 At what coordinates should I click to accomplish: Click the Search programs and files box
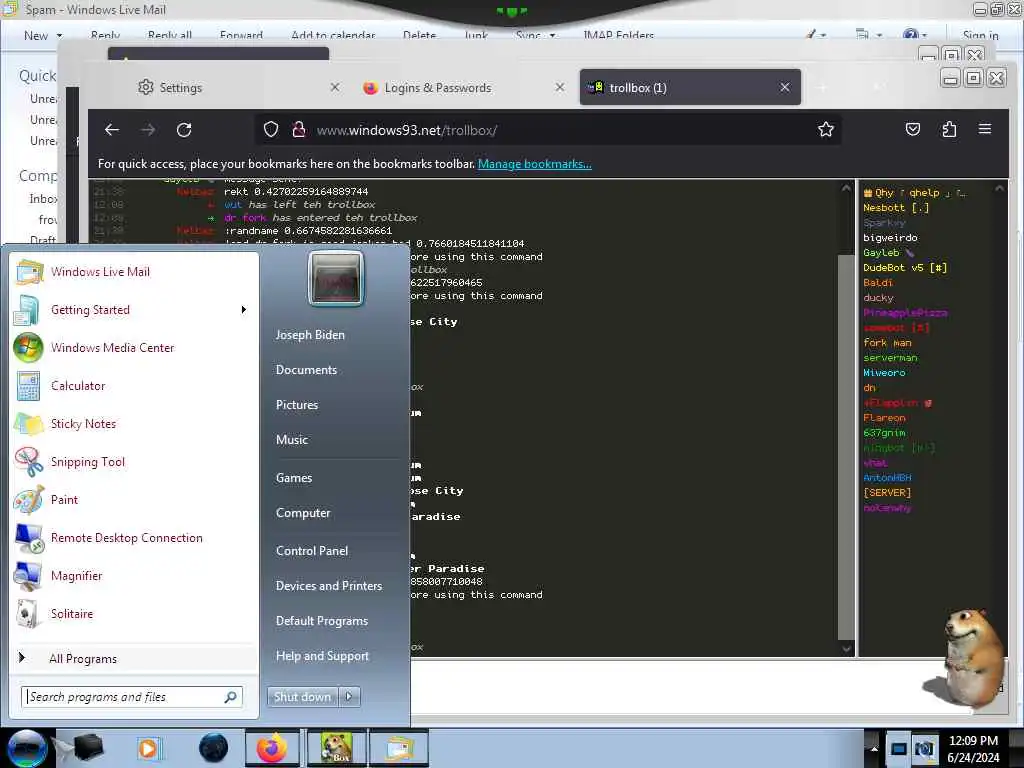132,697
